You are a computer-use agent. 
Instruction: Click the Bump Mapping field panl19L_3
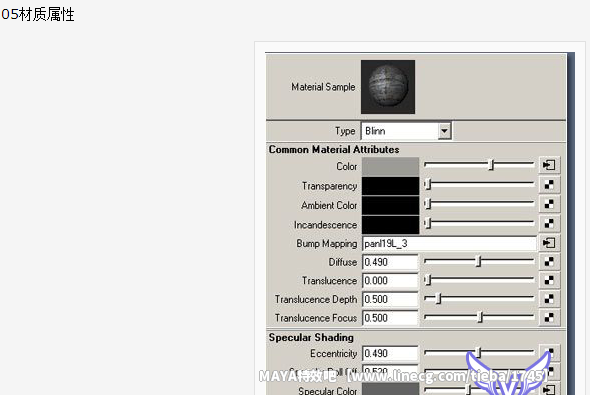(x=449, y=243)
